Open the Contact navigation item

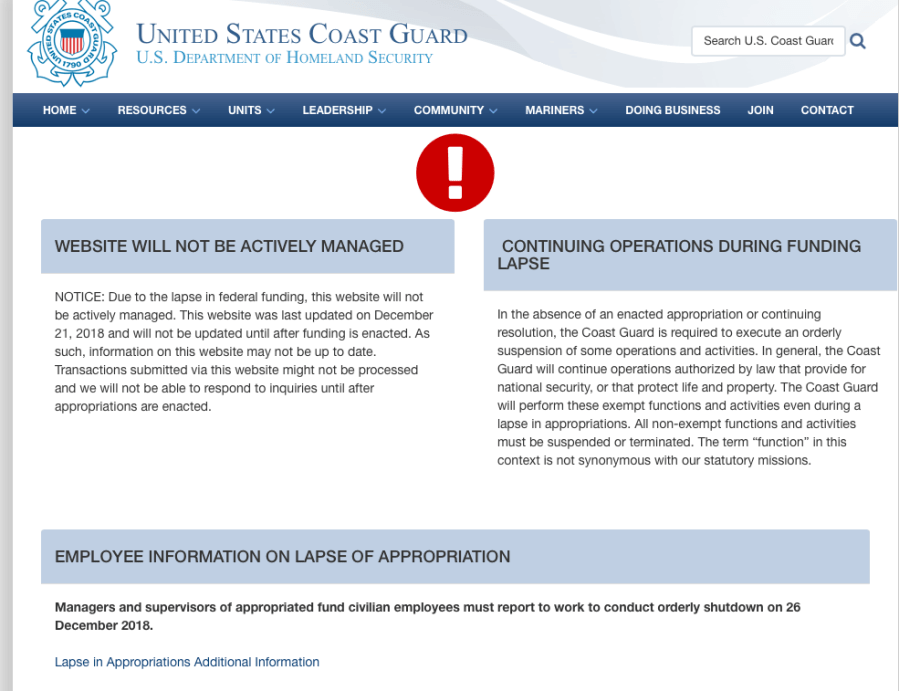click(827, 110)
